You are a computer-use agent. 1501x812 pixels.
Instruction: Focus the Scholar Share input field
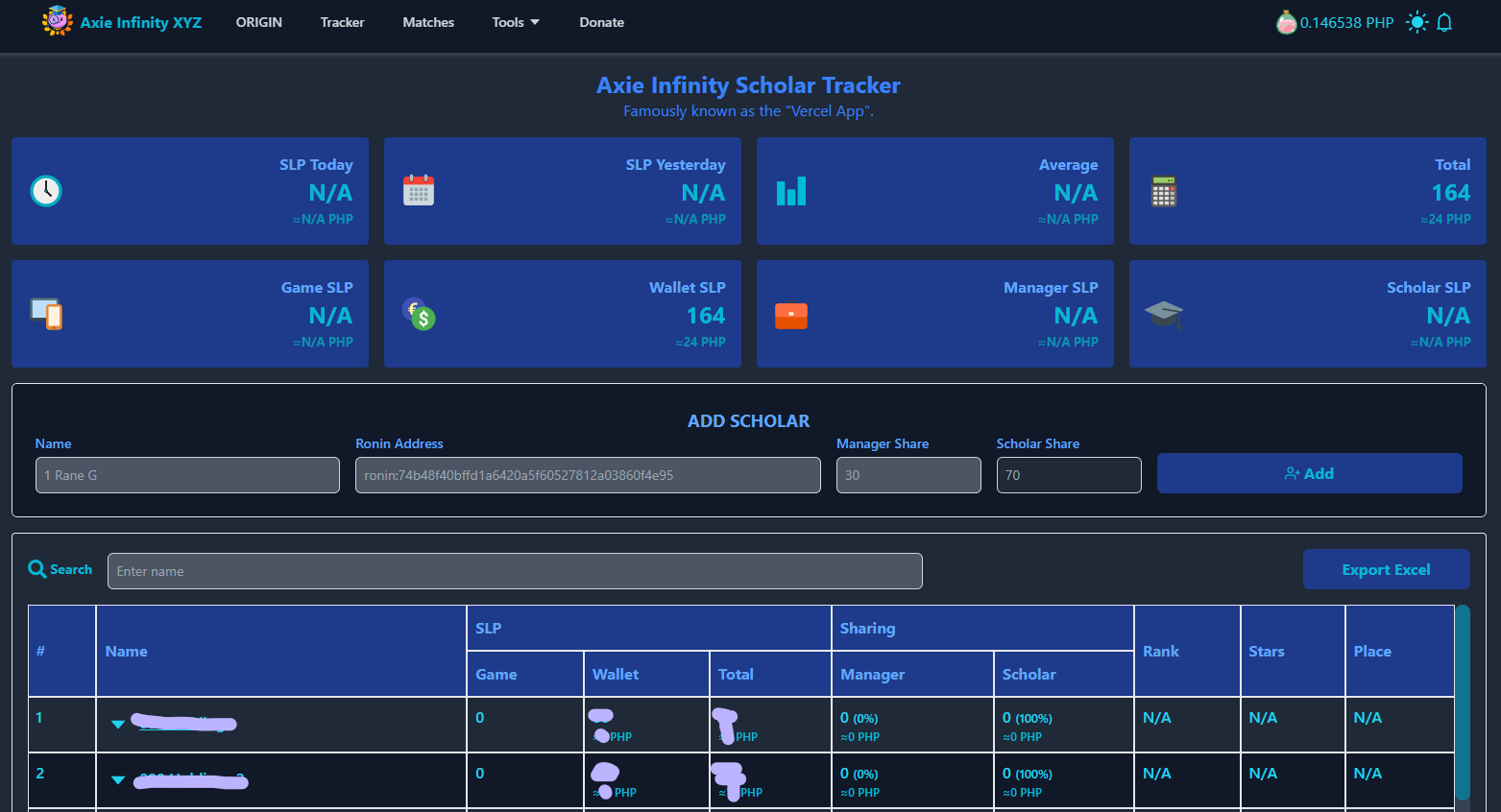click(1069, 475)
